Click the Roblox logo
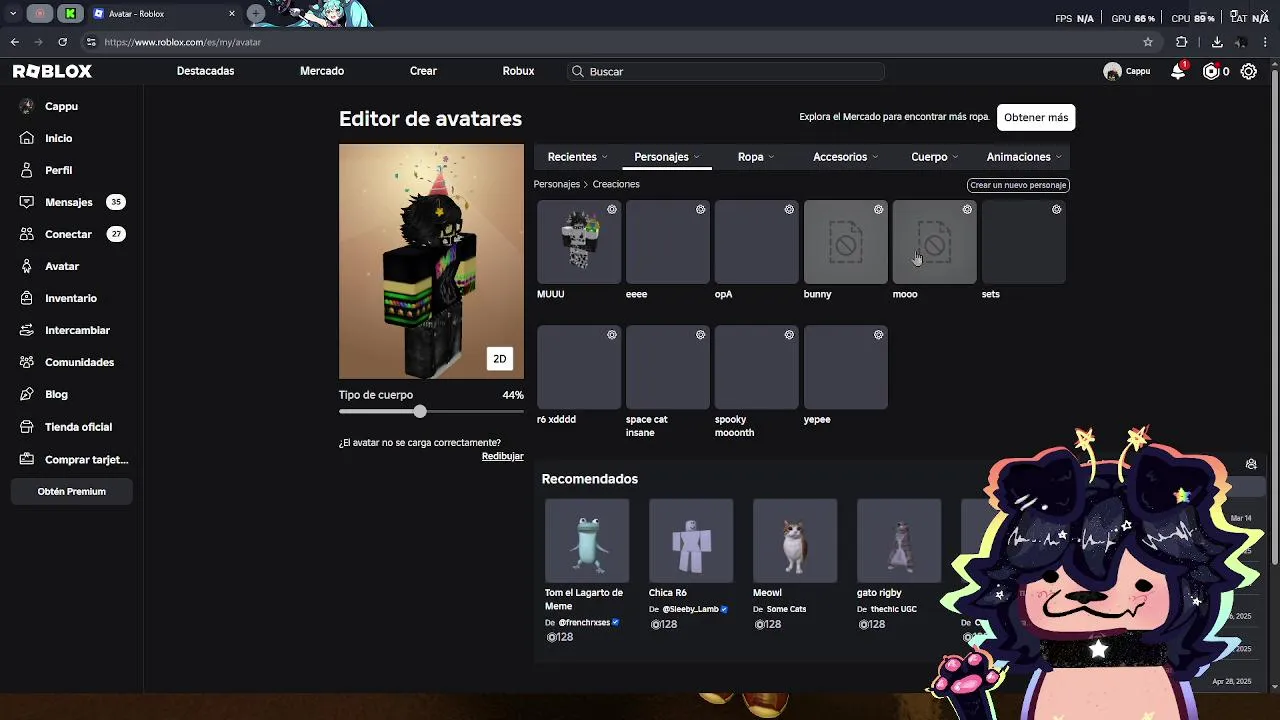Screen dimensions: 1280x720 (52, 71)
